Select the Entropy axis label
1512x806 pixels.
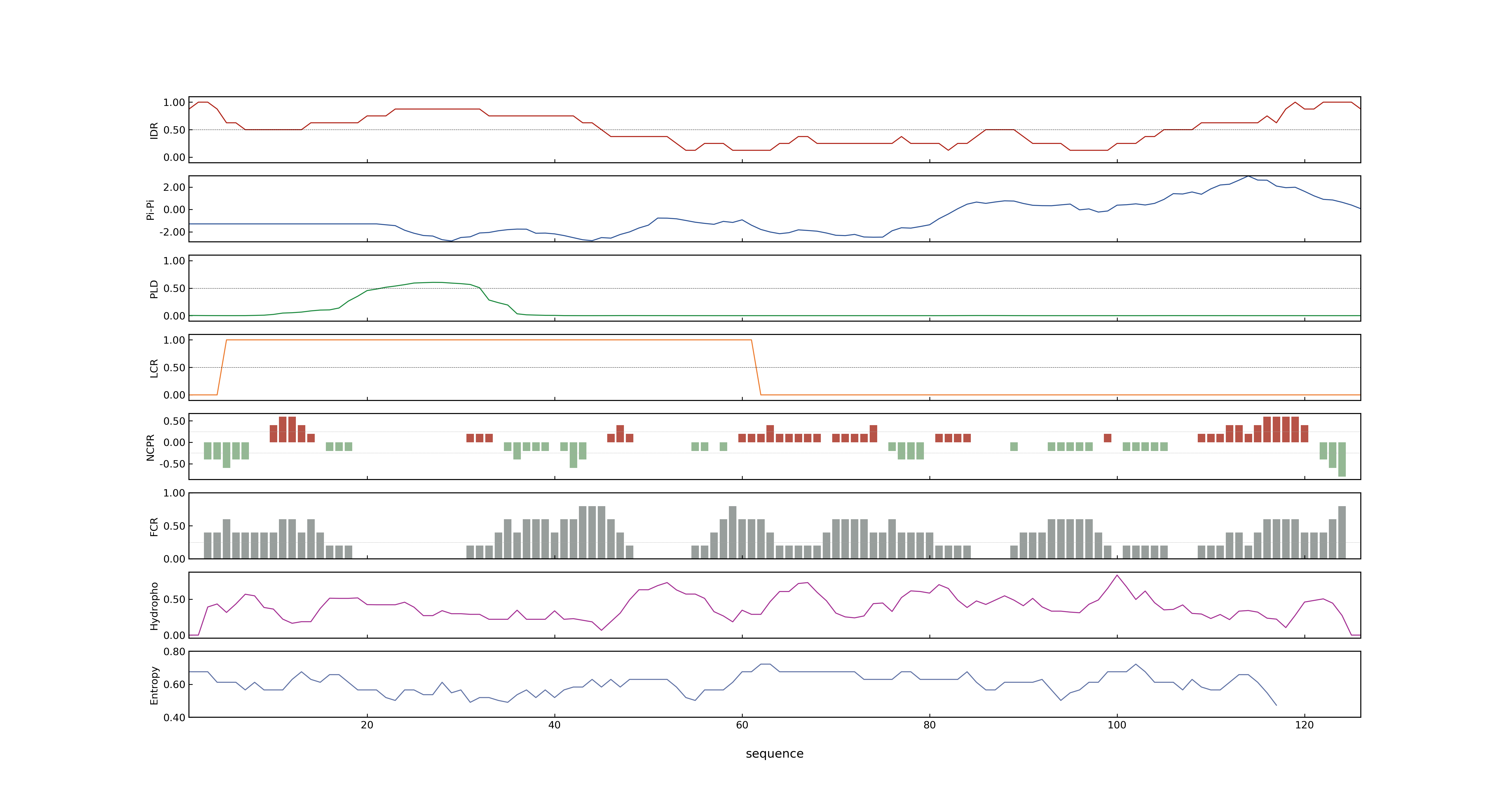[154, 685]
